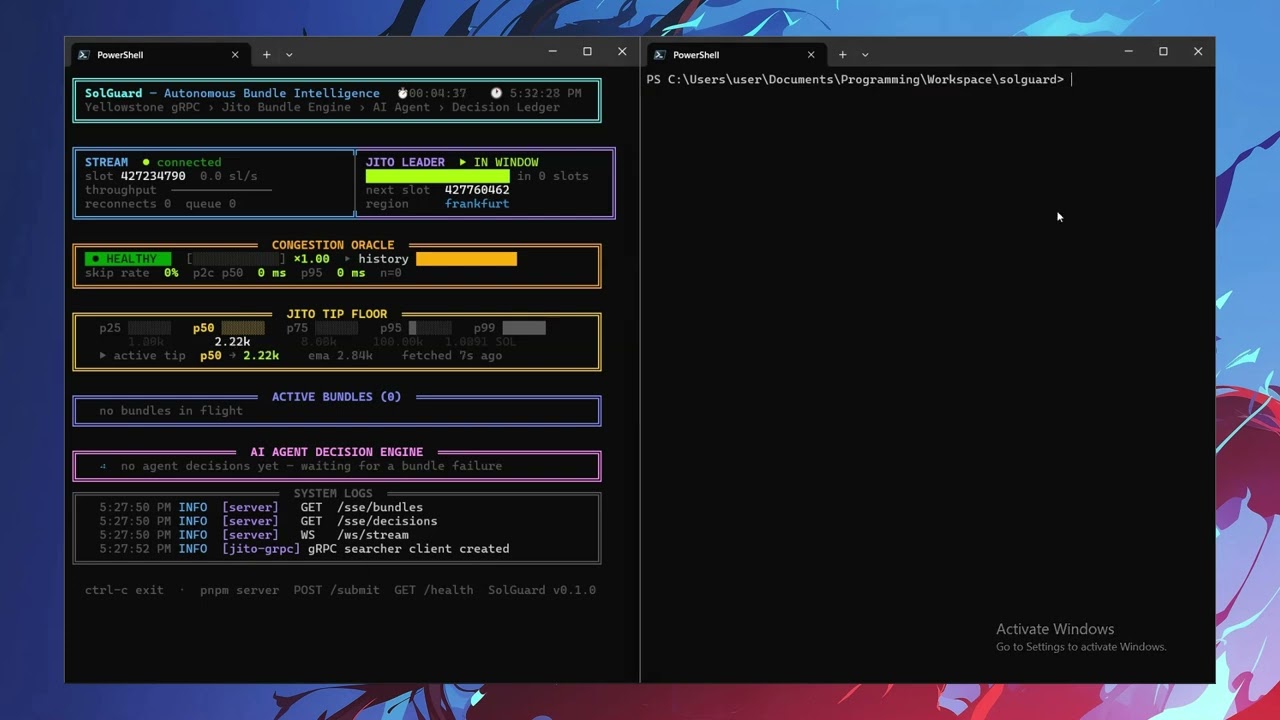1280x720 pixels.
Task: Click the SolGuard v0.1.0 version text
Action: (542, 590)
